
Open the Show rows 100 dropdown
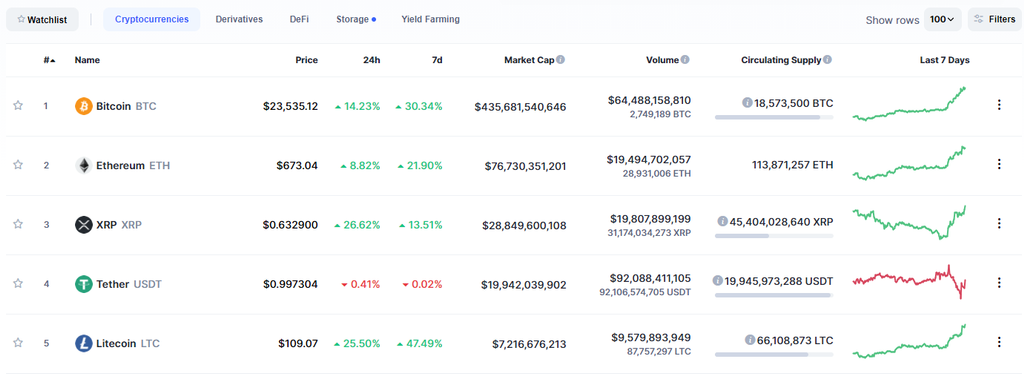tap(942, 20)
